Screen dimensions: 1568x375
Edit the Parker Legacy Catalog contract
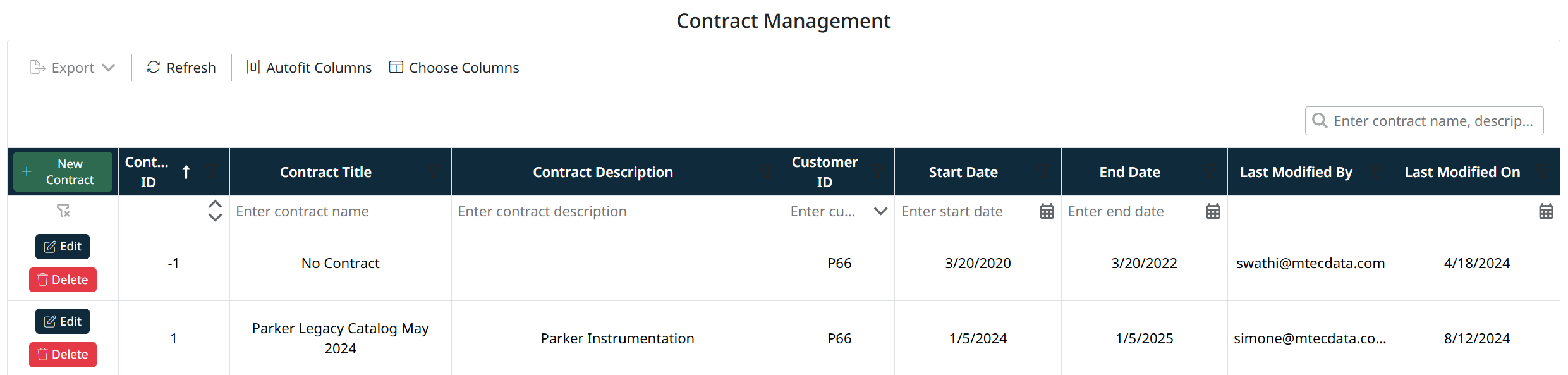tap(63, 321)
